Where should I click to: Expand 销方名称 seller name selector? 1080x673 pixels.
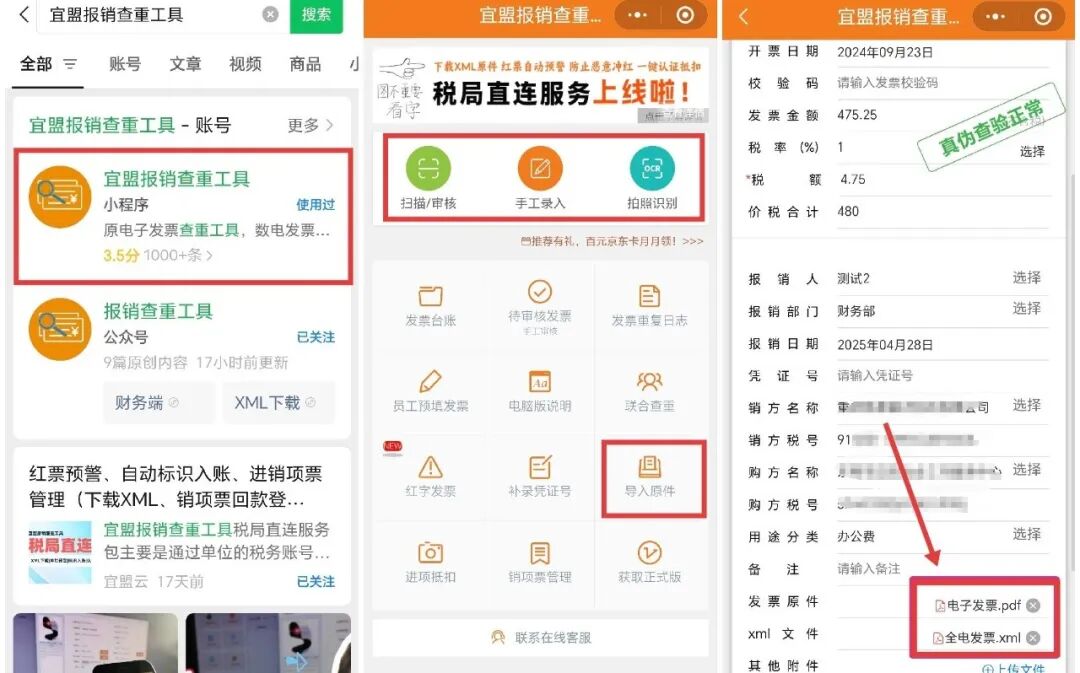1026,406
